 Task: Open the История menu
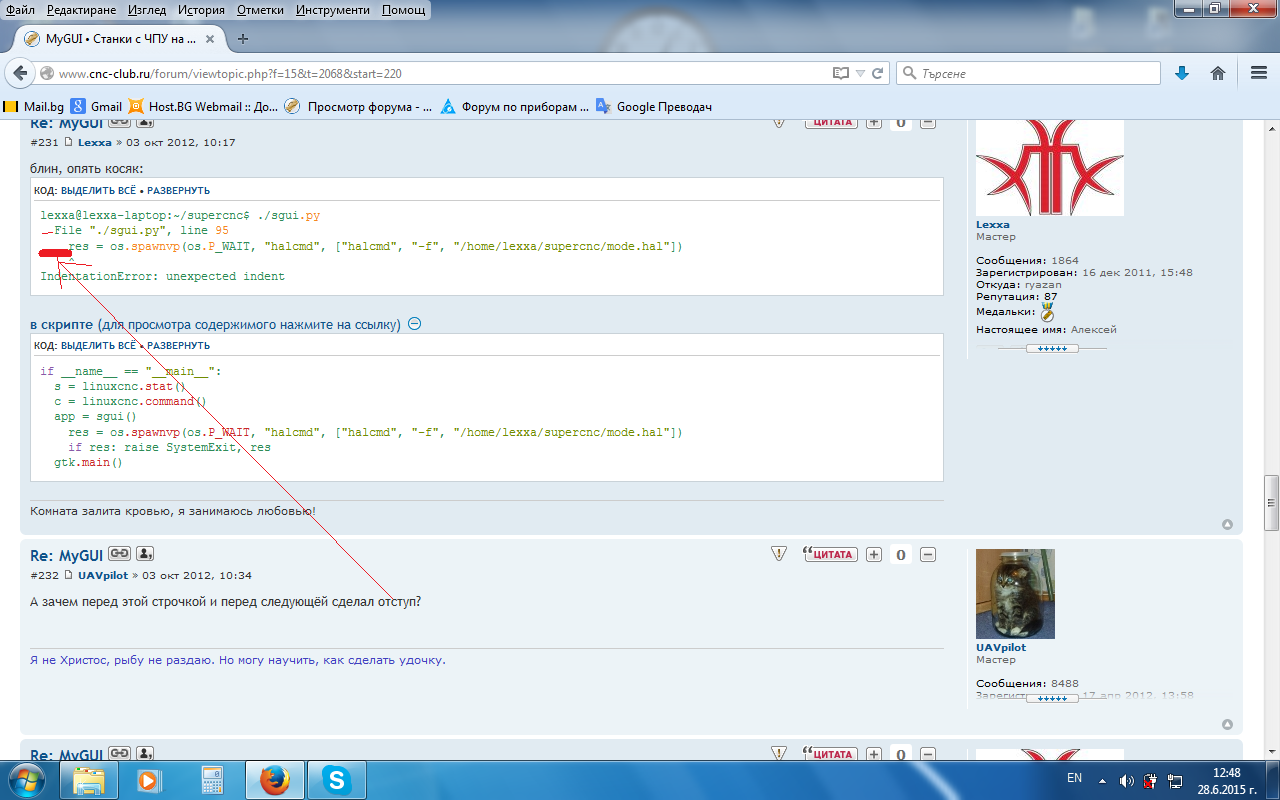pos(201,10)
